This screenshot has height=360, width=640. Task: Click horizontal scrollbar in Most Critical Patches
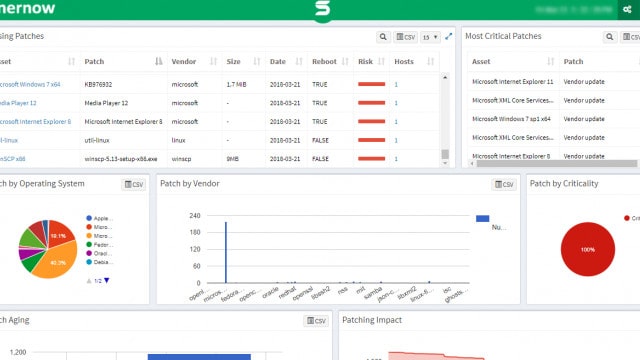coord(556,164)
